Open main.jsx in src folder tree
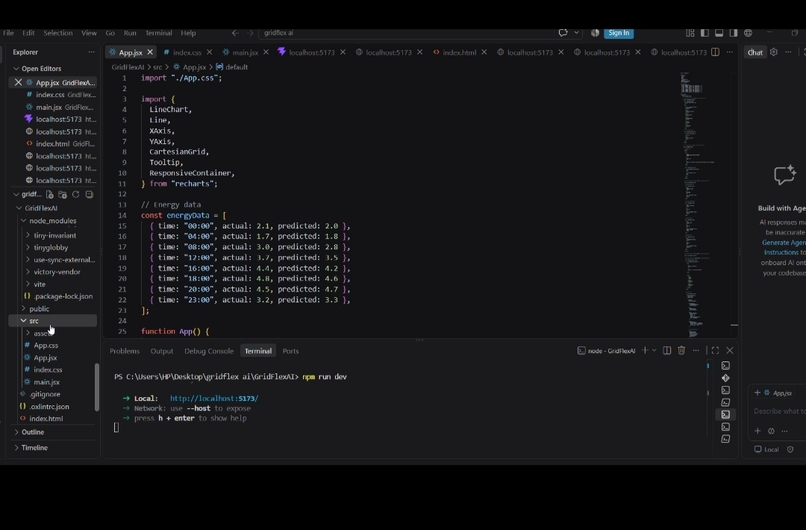The width and height of the screenshot is (806, 530). [46, 382]
